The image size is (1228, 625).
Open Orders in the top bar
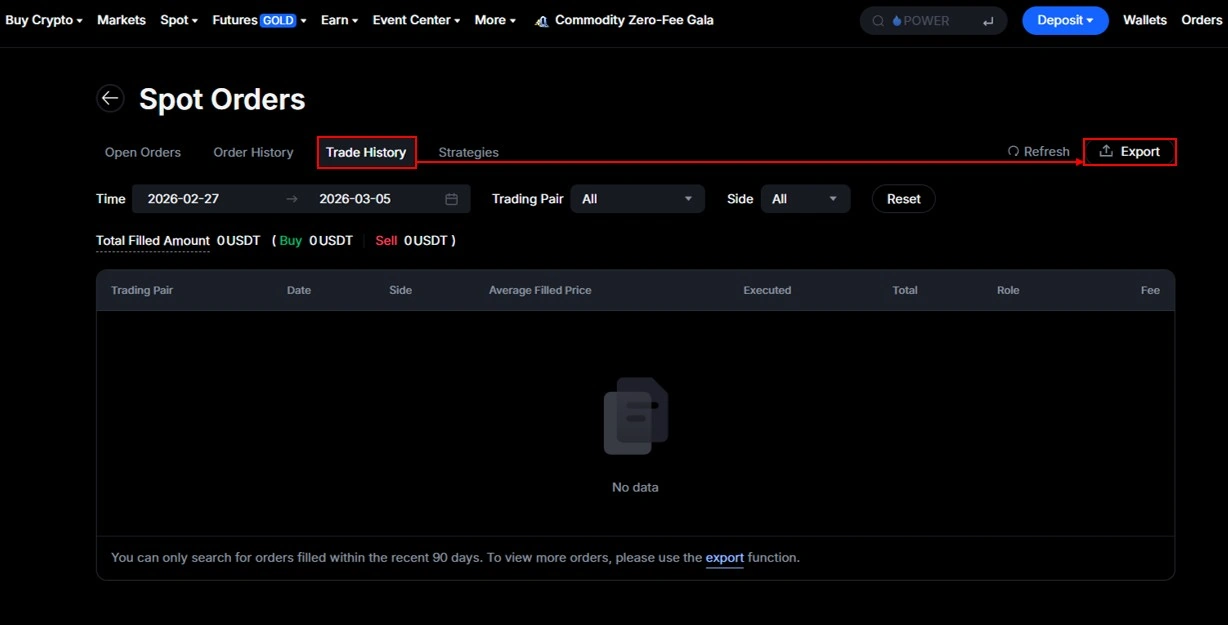click(1202, 20)
